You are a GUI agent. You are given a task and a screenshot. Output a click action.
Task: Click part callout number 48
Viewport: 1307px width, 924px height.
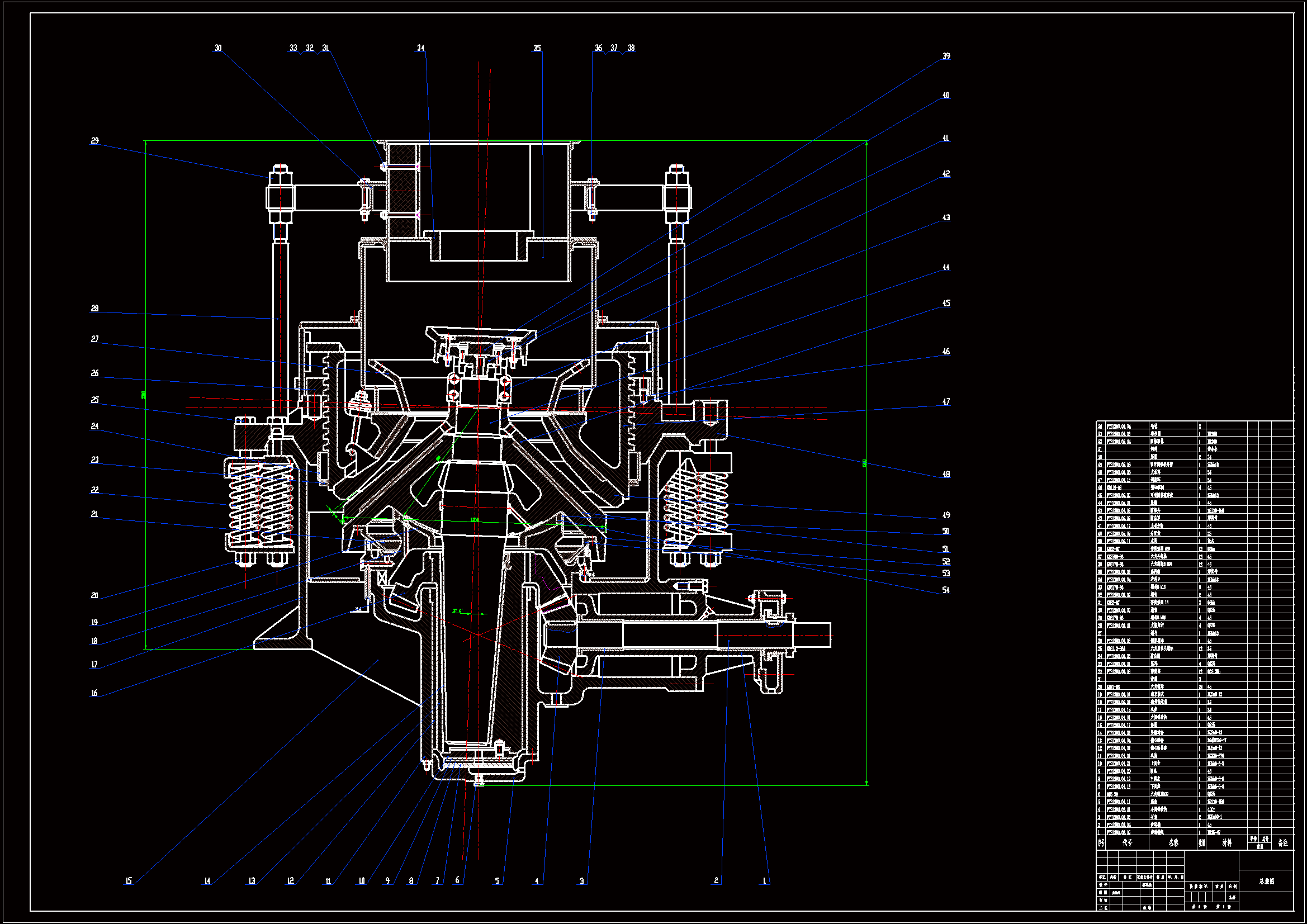[x=945, y=473]
